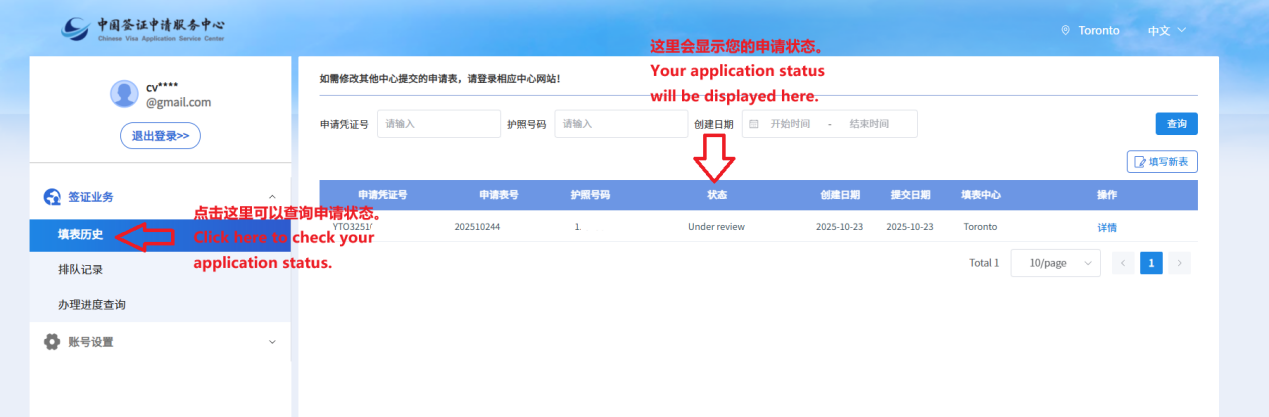Click the user avatar icon
The width and height of the screenshot is (1269, 417).
(124, 94)
